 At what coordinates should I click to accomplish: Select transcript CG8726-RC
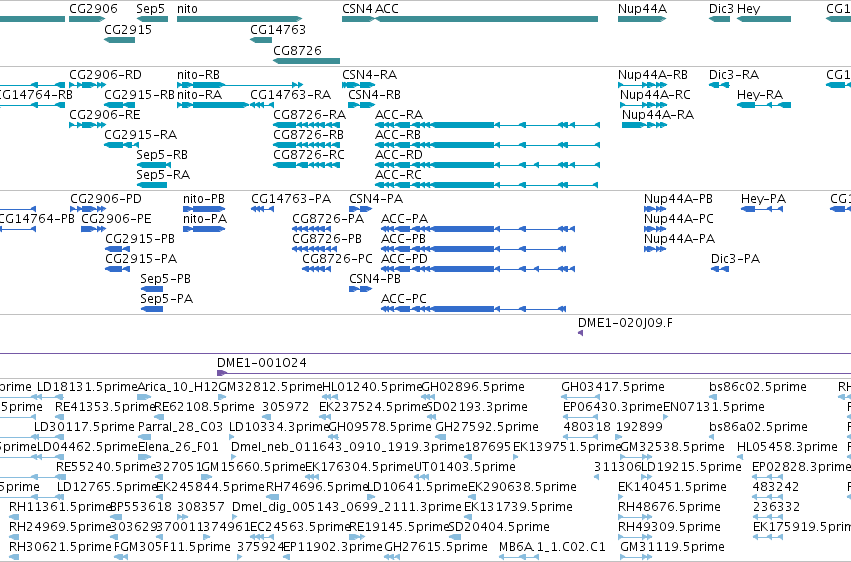click(309, 155)
